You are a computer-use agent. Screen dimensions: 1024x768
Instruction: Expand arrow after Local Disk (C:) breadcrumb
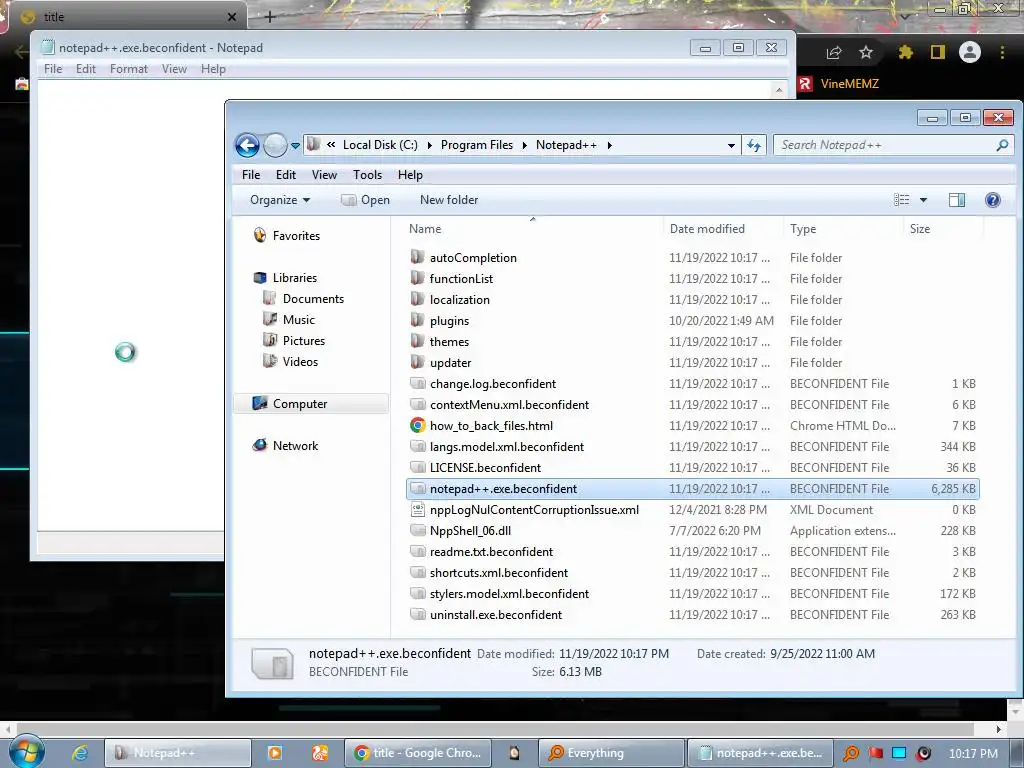429,145
